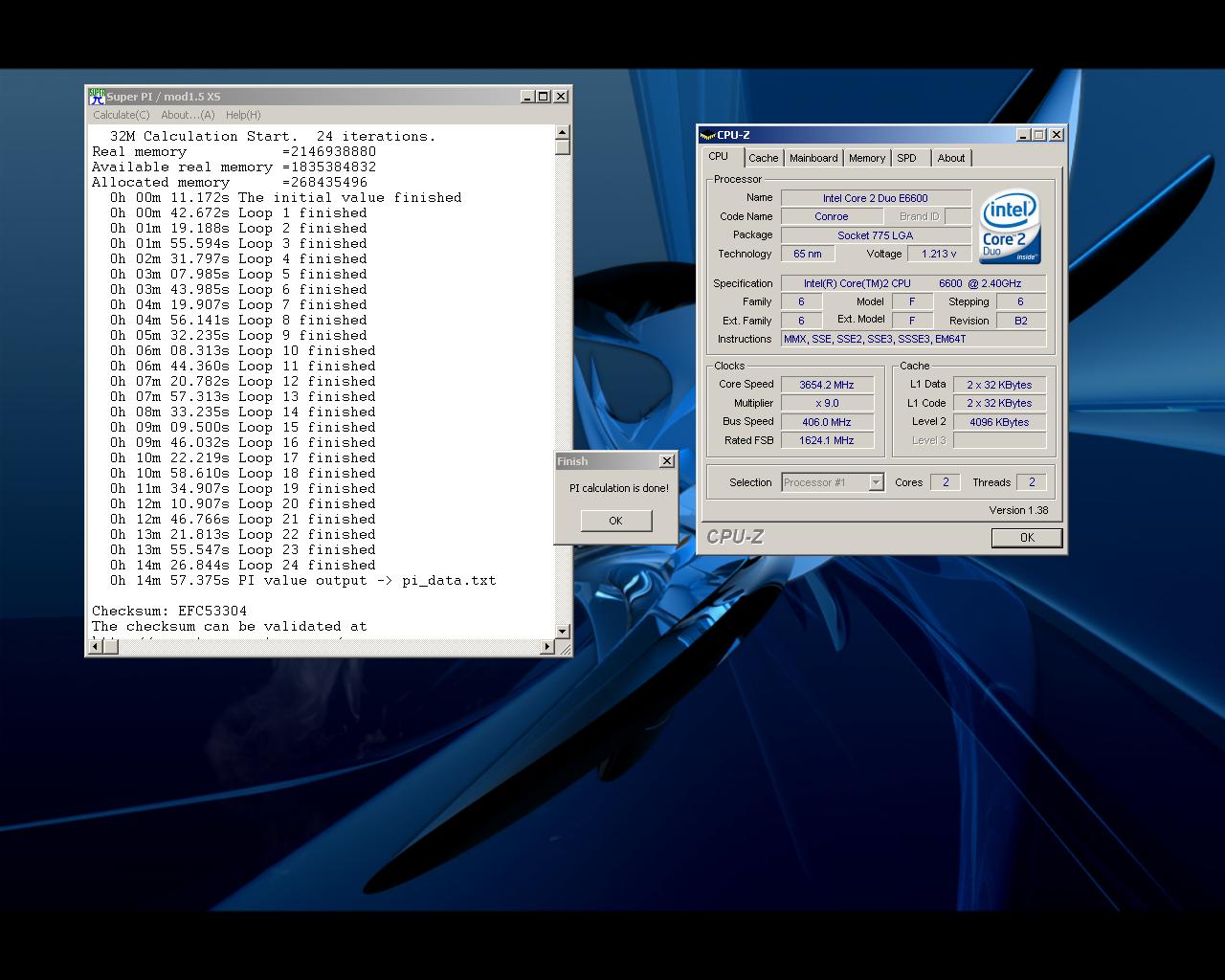Click 'The initial value finished' line
The height and width of the screenshot is (980, 1225).
[286, 197]
